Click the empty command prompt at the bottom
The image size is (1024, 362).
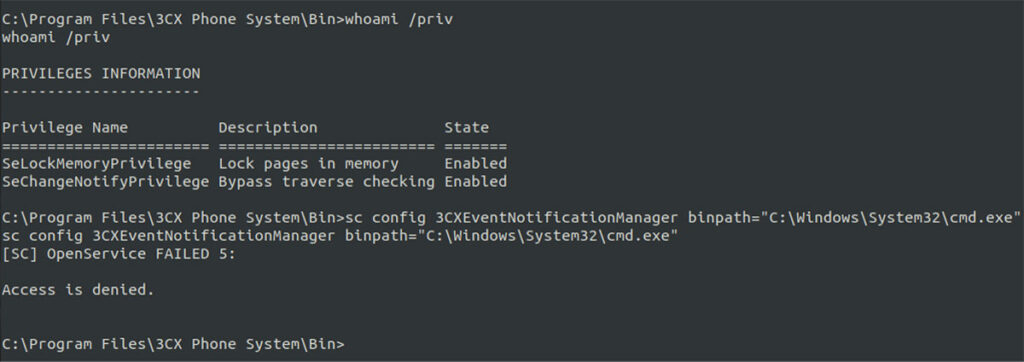(x=172, y=343)
